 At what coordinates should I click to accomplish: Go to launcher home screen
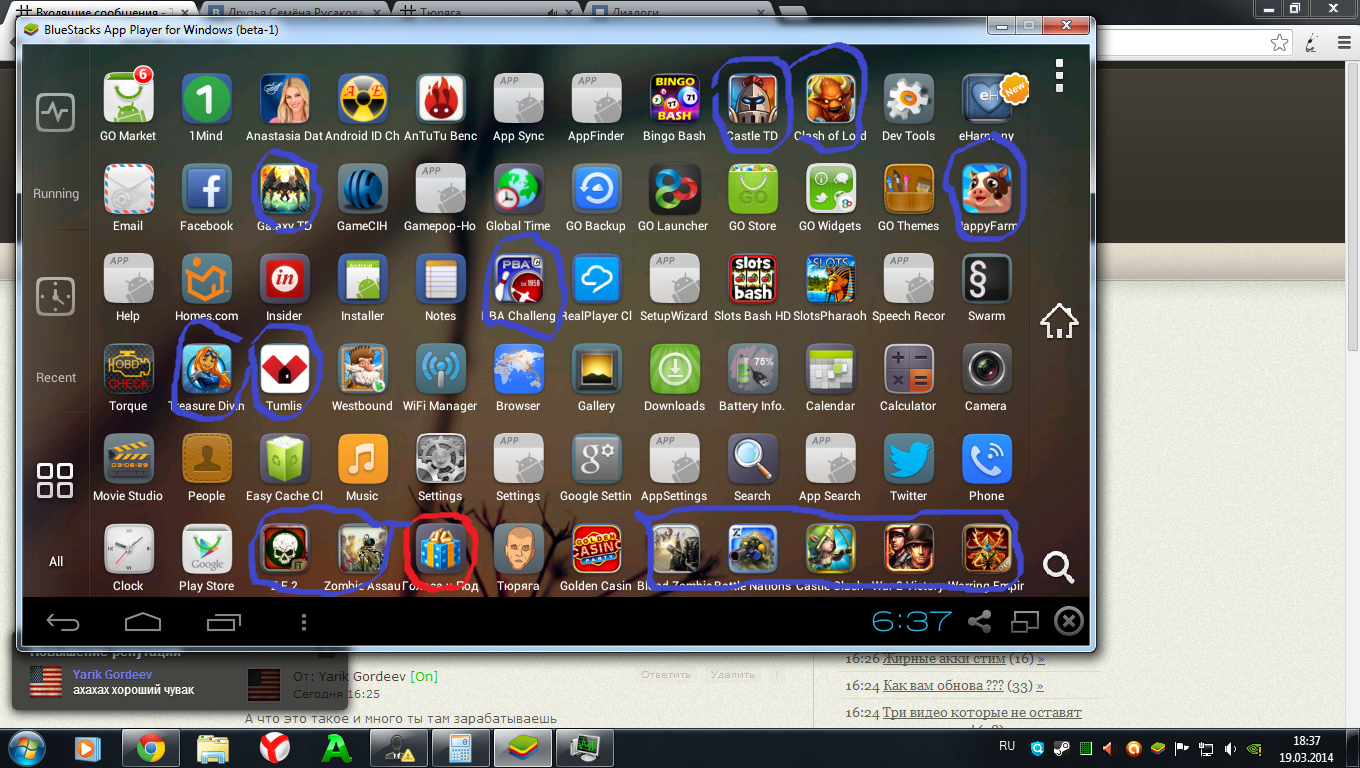tap(1059, 321)
